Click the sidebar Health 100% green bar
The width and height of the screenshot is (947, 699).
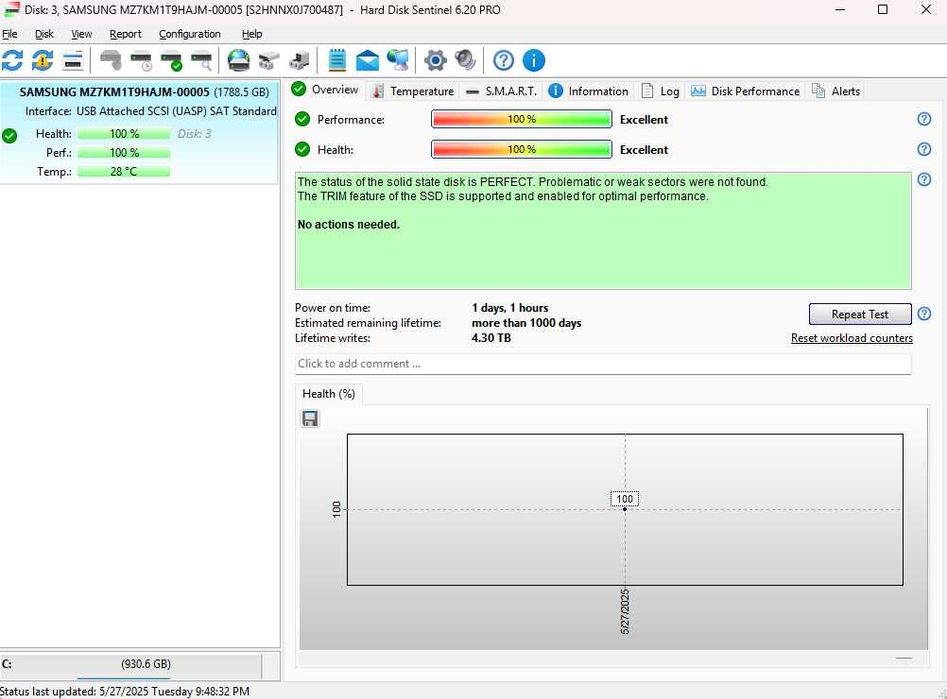point(124,134)
